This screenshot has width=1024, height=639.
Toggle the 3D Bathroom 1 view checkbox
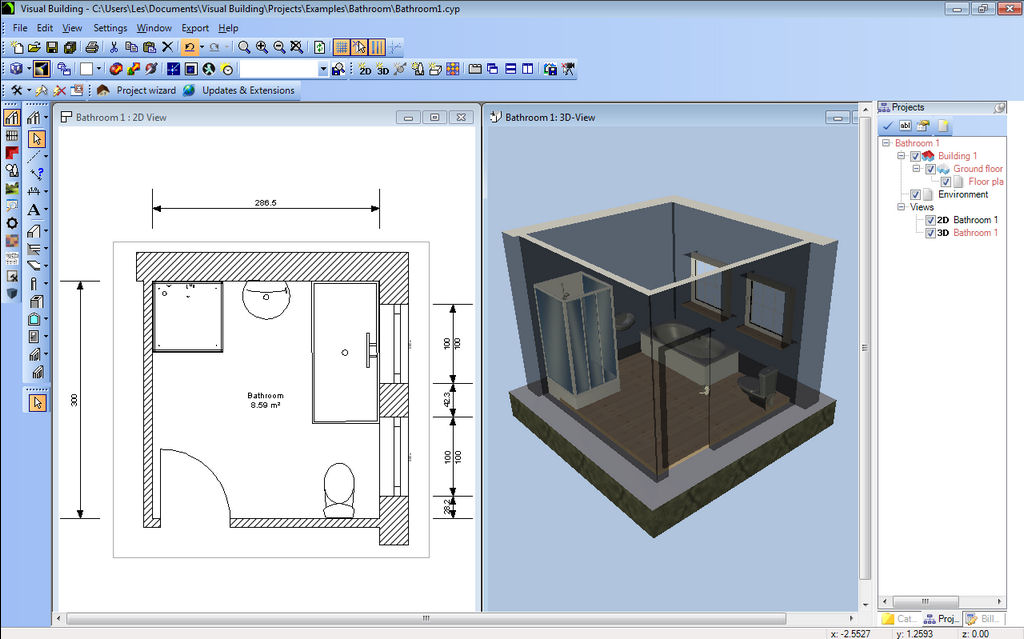[930, 233]
